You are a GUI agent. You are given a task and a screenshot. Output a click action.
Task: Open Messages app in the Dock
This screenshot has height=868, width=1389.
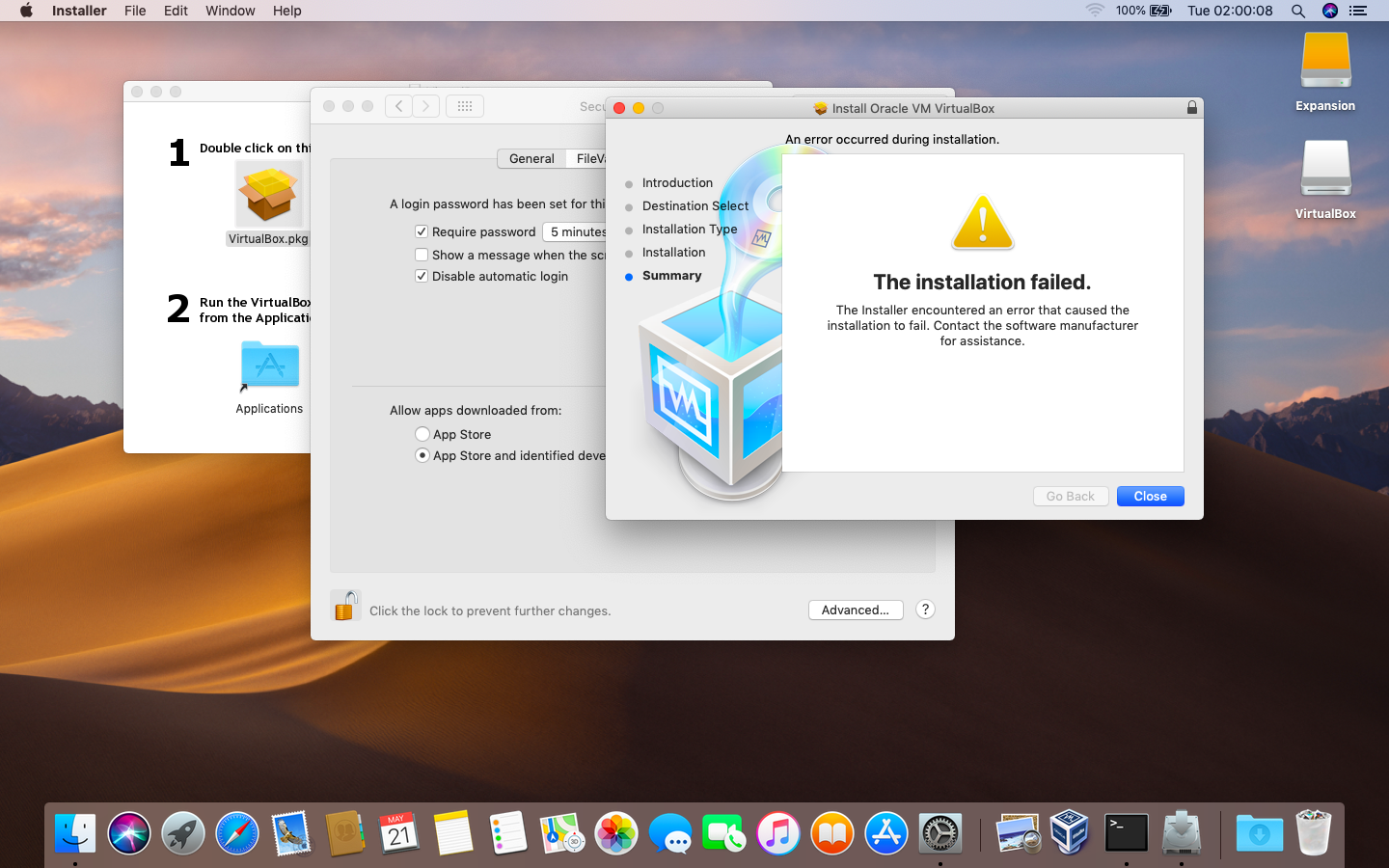(x=670, y=833)
